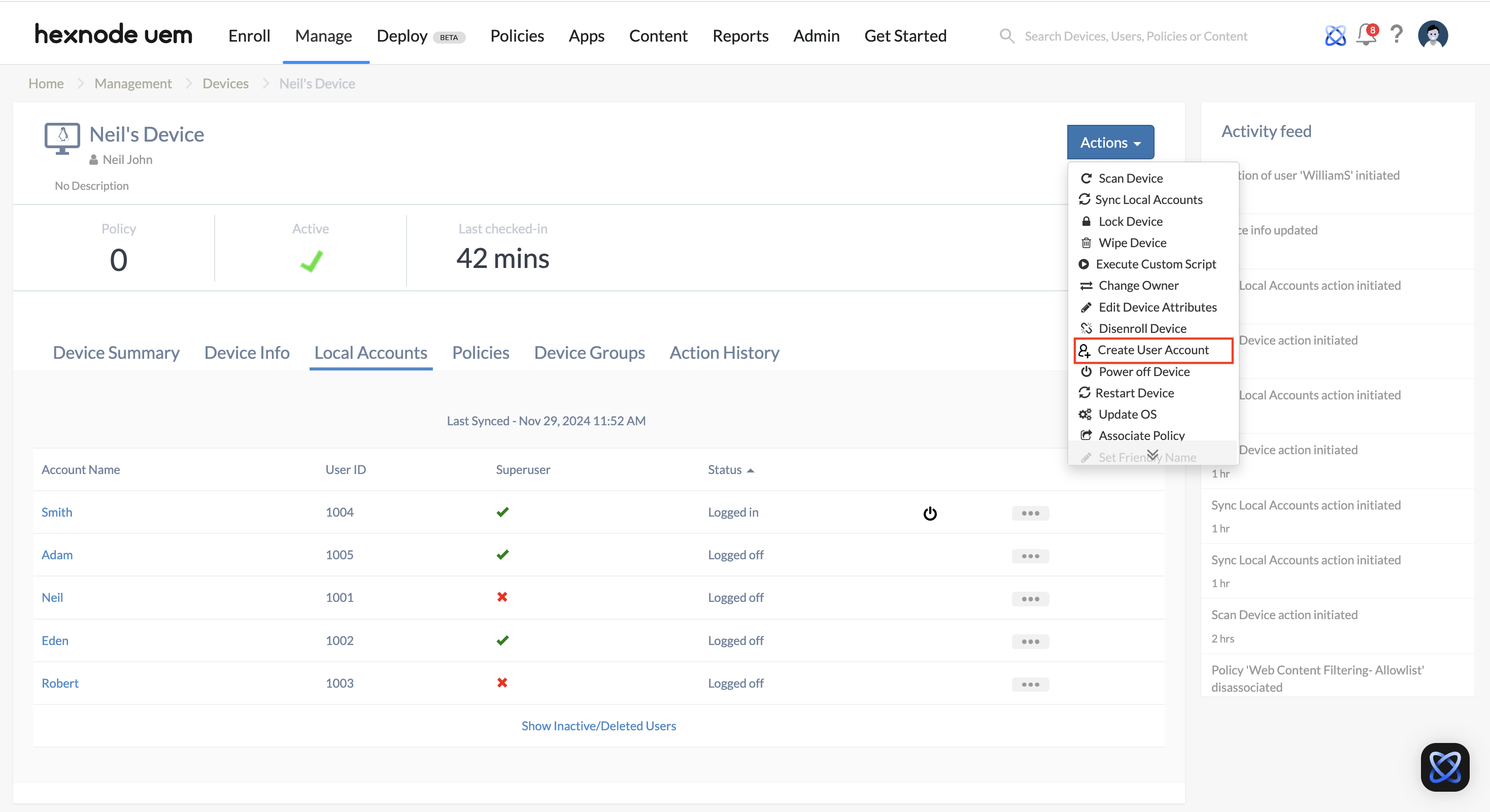Screen dimensions: 1490x812
Task: Click the Create User Account person icon
Action: click(1084, 351)
